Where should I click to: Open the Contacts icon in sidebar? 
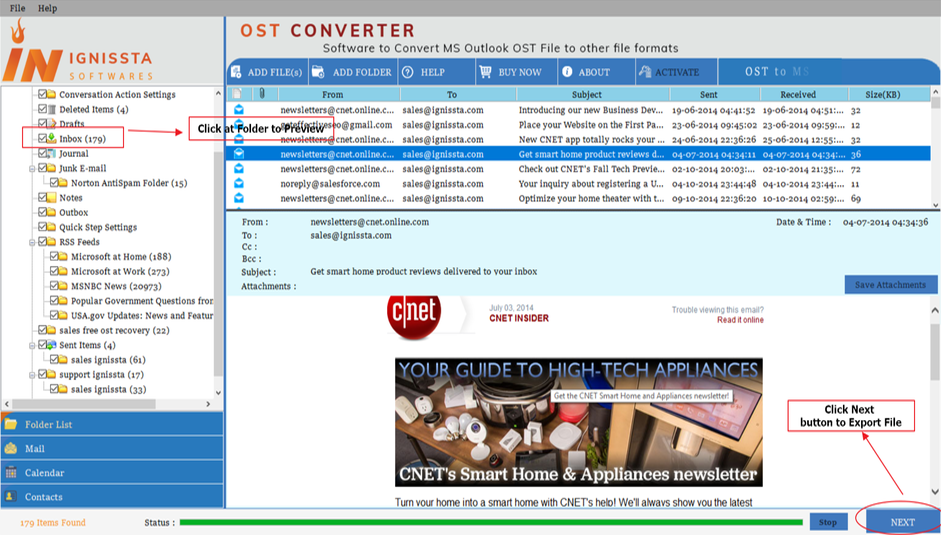coord(10,497)
